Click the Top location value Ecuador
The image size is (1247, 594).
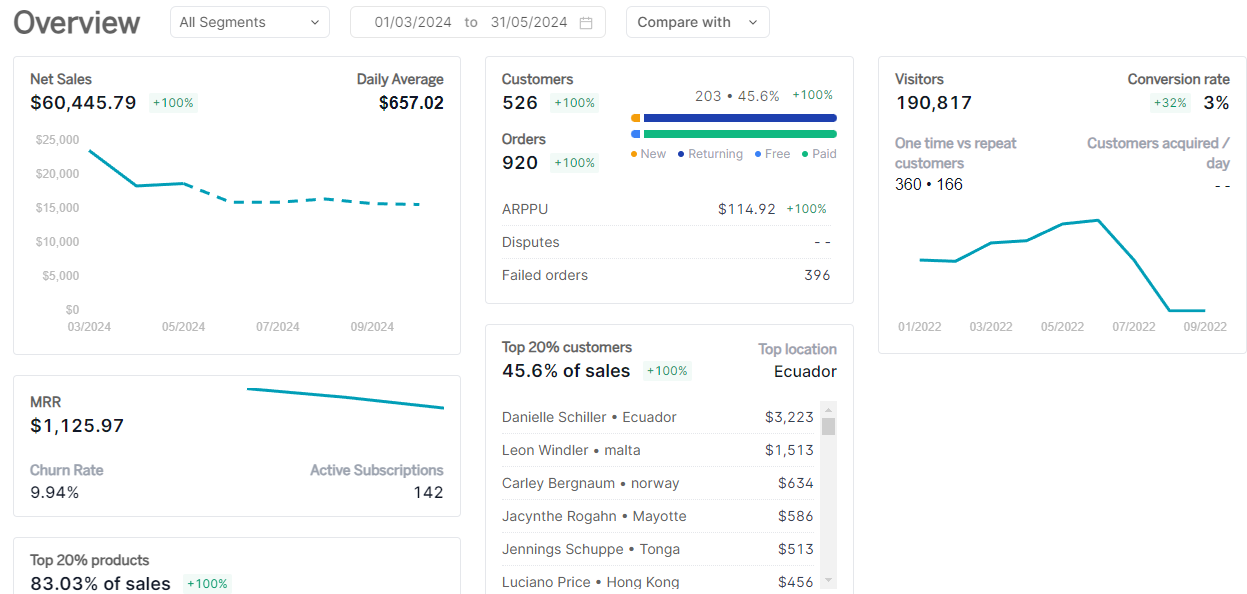[x=805, y=371]
